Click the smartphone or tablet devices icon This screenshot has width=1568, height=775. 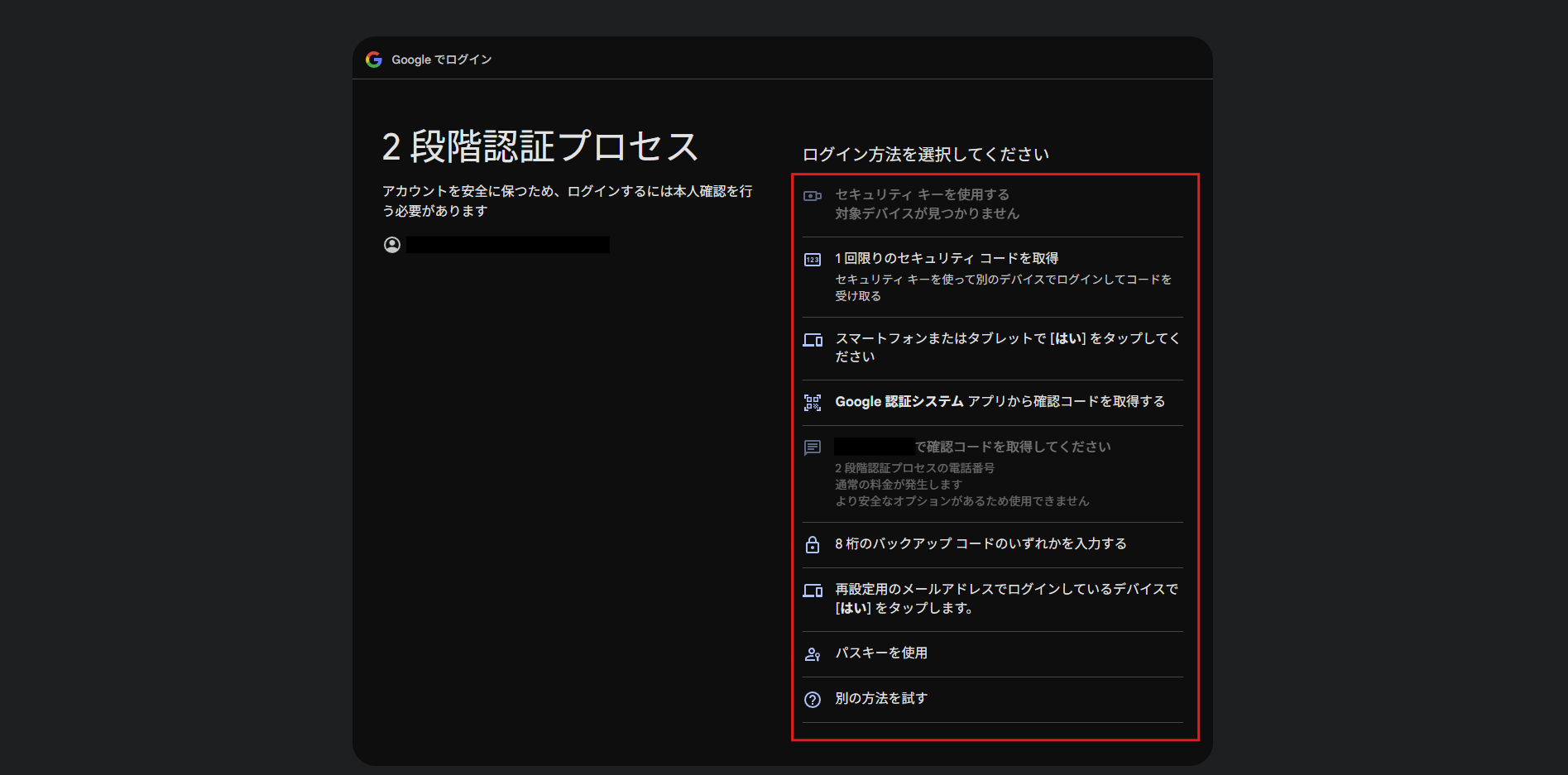(x=813, y=340)
